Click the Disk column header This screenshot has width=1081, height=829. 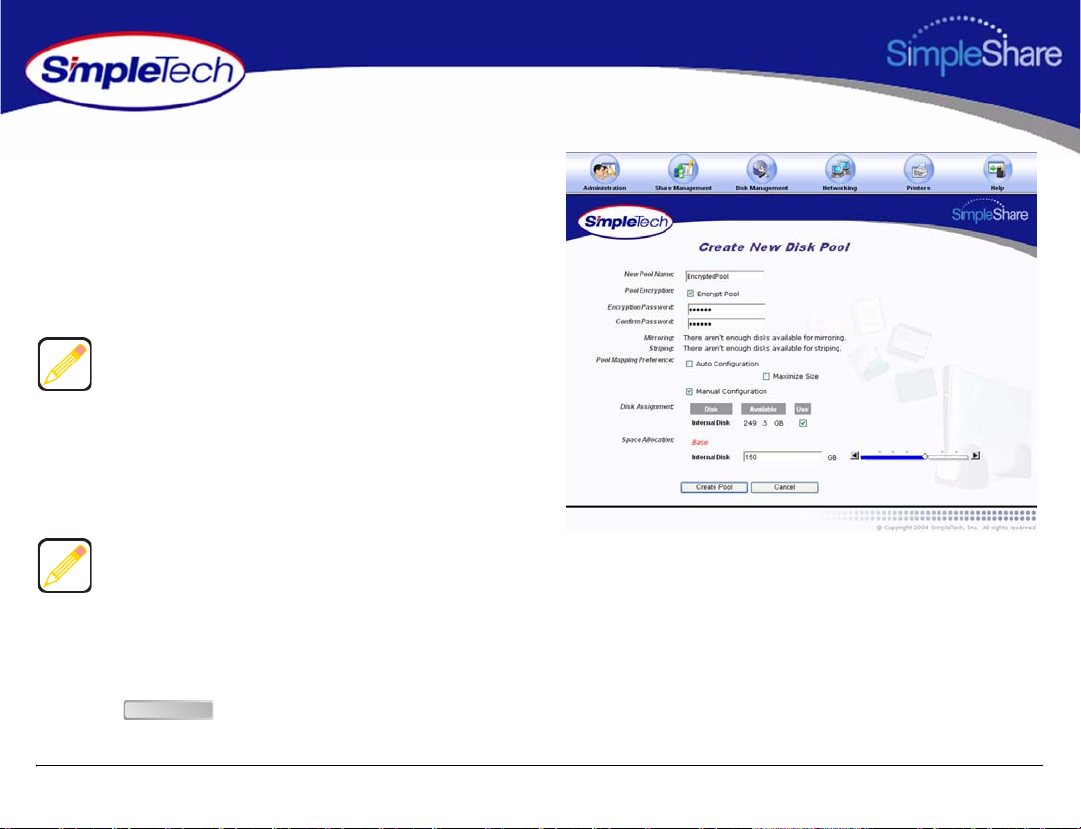coord(711,409)
